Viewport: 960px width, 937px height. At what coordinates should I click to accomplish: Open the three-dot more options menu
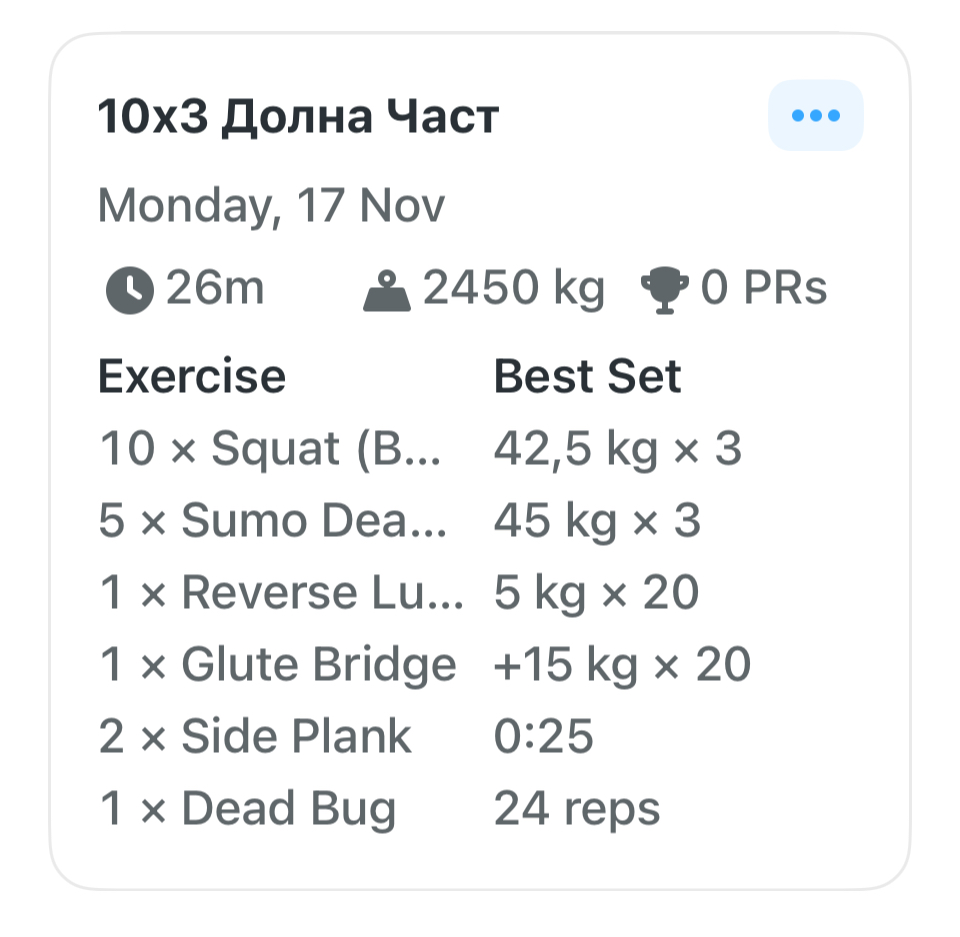pos(815,116)
